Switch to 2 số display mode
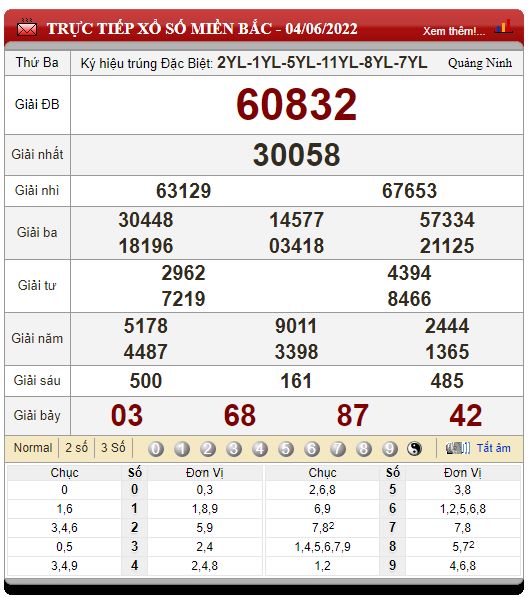 [77, 448]
